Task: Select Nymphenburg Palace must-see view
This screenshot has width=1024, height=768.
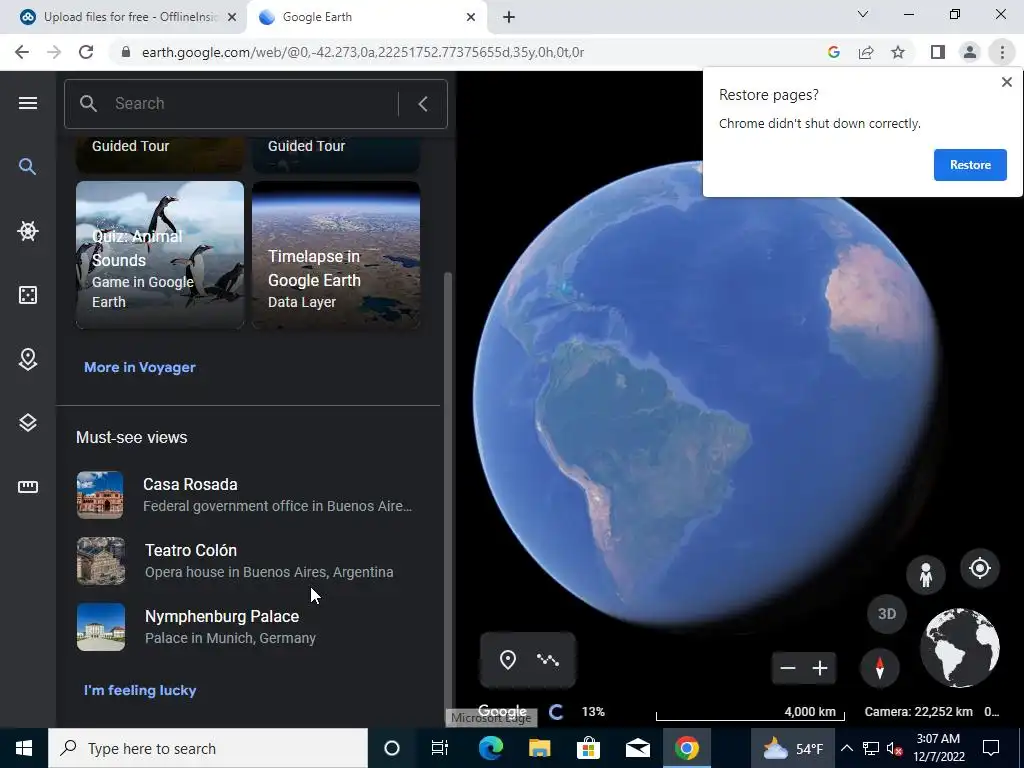Action: click(248, 626)
